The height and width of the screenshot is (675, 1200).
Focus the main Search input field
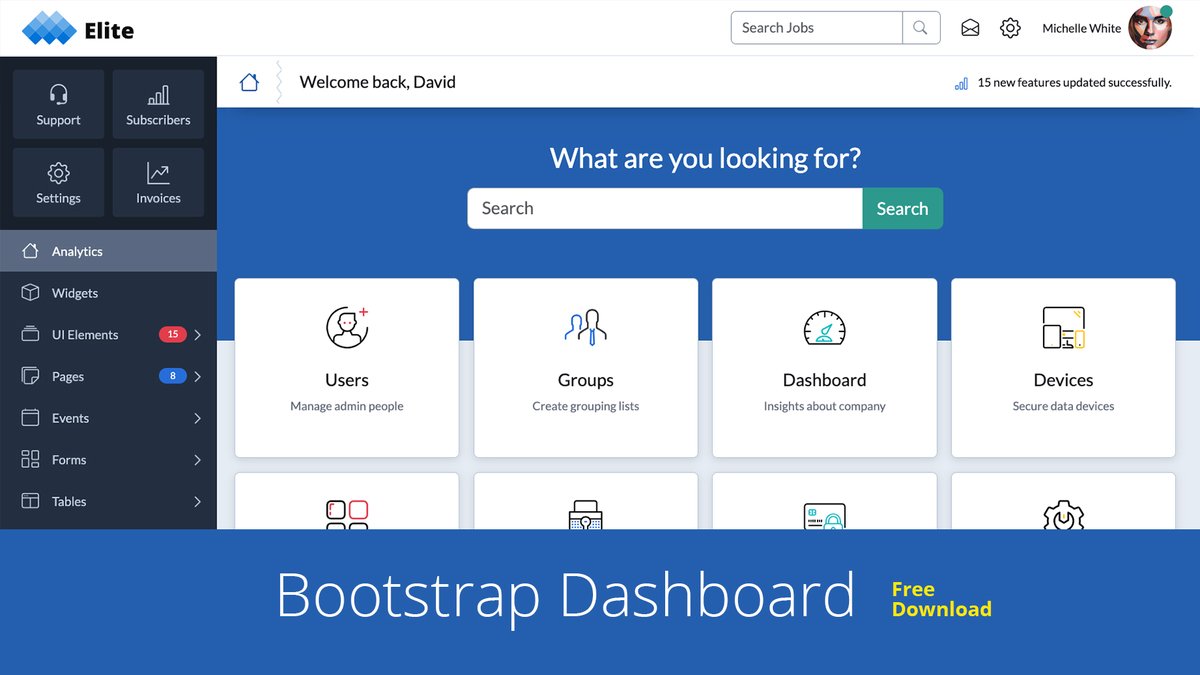[x=665, y=208]
